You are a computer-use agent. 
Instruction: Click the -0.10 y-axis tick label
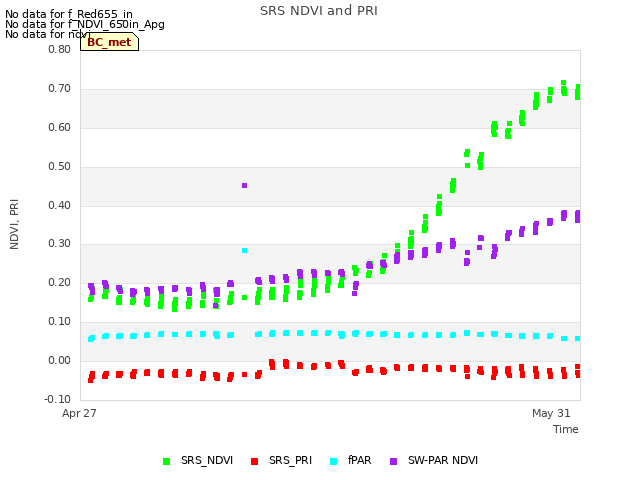58,399
